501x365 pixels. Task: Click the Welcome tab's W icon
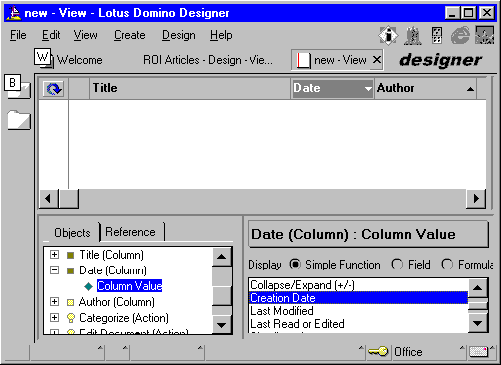tap(43, 58)
